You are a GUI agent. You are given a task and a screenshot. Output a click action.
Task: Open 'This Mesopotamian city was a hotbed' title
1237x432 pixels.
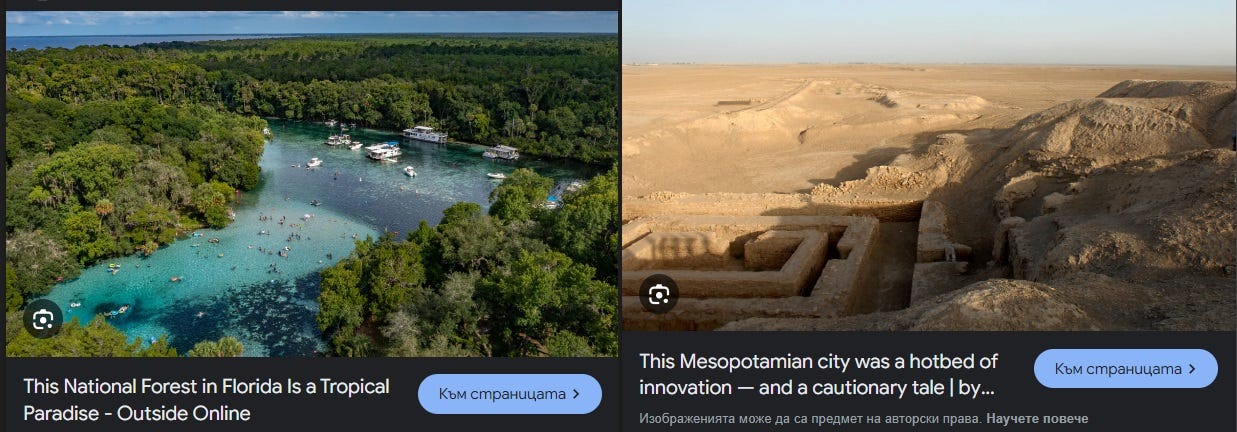819,375
